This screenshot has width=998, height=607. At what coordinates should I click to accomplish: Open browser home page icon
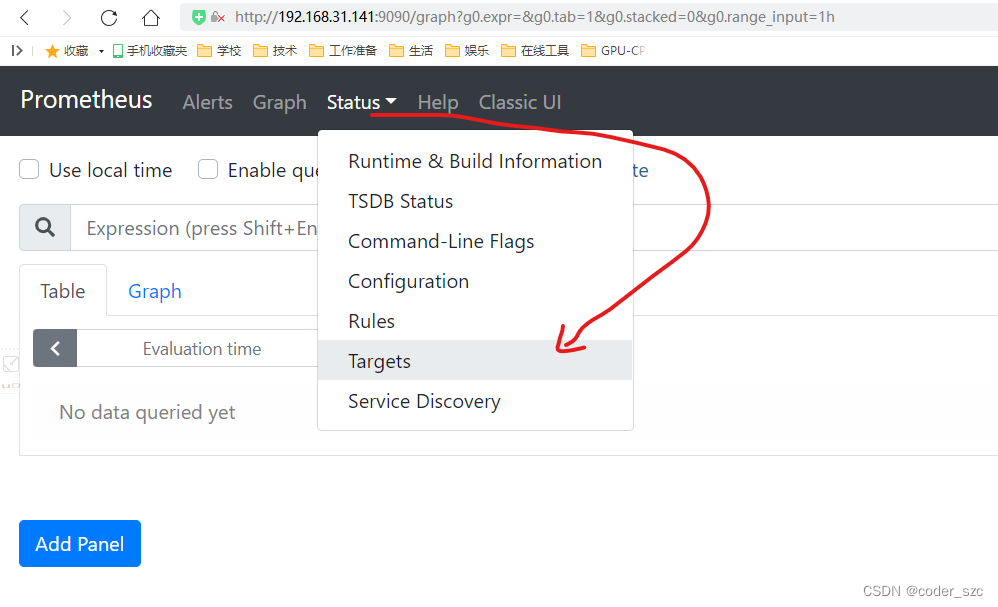[151, 18]
